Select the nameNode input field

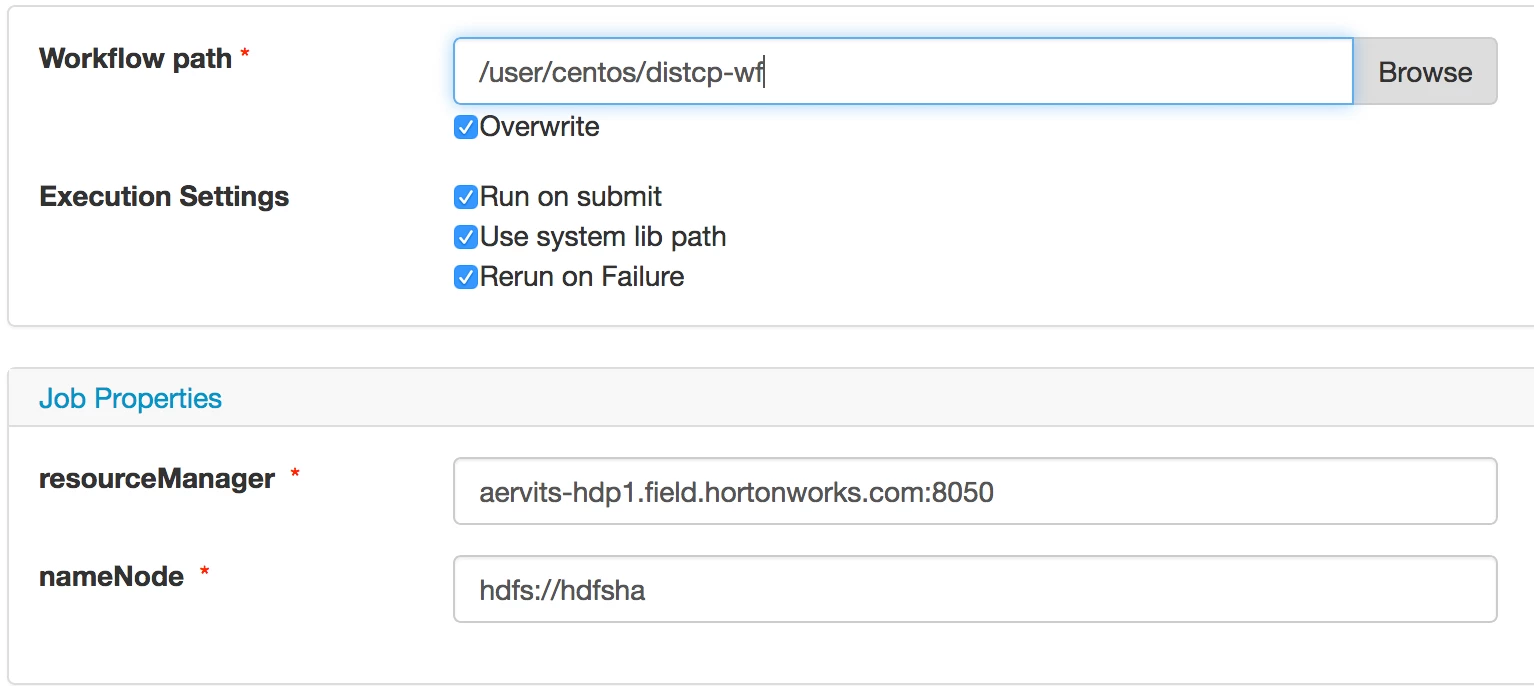(x=975, y=589)
